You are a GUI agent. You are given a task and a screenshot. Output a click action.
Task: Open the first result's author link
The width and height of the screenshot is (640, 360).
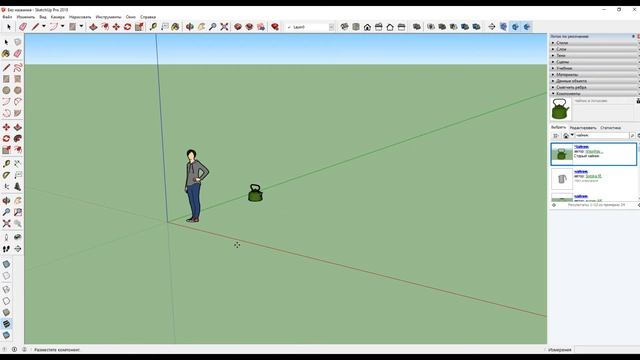tap(594, 151)
